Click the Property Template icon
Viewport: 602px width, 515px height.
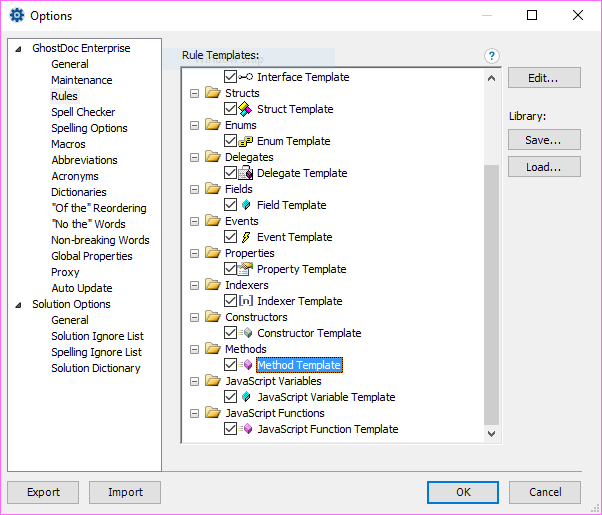click(246, 269)
